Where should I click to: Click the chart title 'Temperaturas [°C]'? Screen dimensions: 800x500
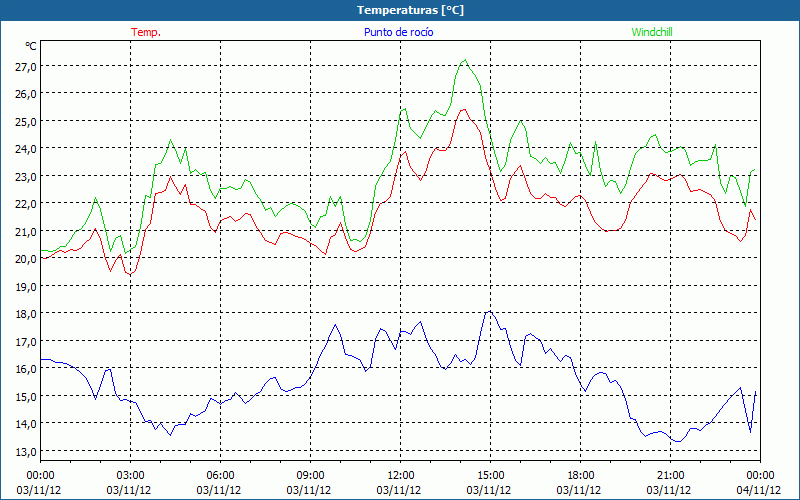coord(410,10)
